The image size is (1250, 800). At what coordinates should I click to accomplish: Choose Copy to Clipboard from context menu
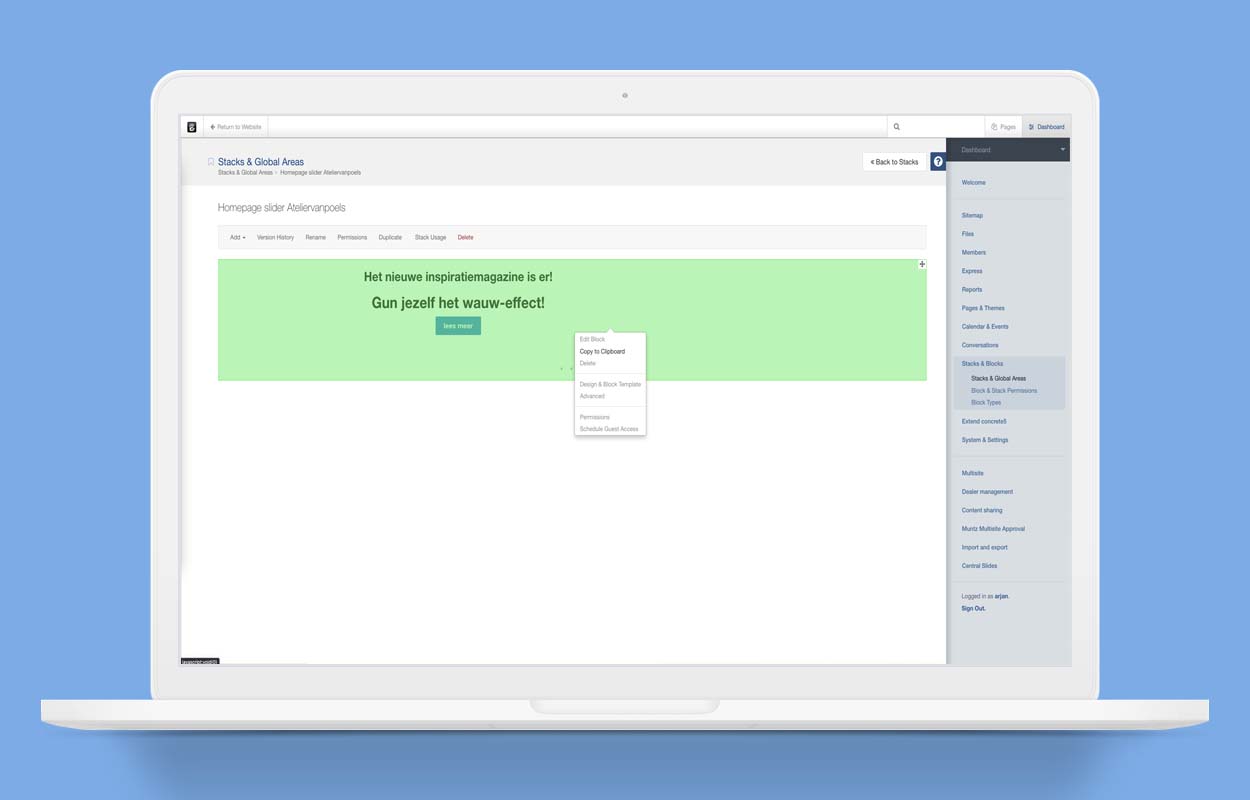[x=602, y=352]
